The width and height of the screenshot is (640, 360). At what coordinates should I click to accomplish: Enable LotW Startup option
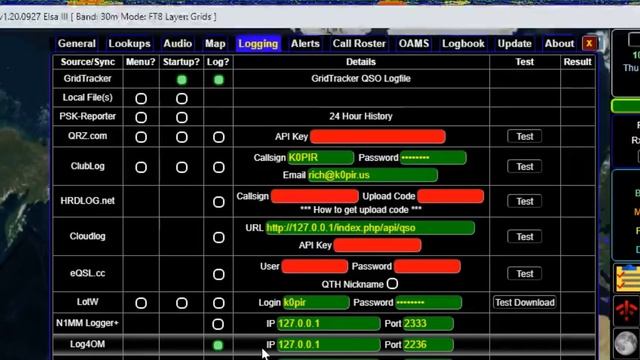(x=182, y=303)
